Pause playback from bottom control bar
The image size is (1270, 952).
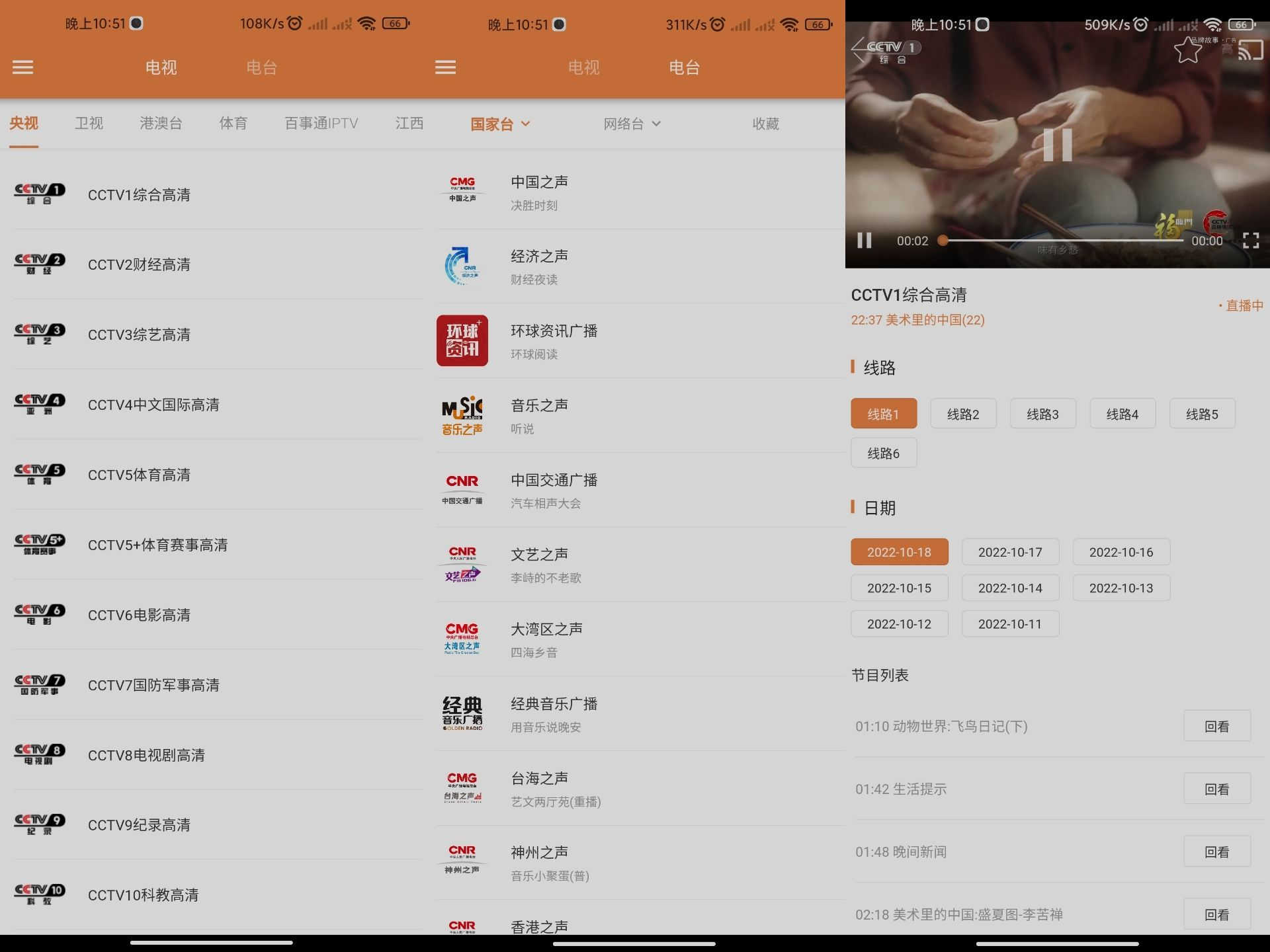865,241
